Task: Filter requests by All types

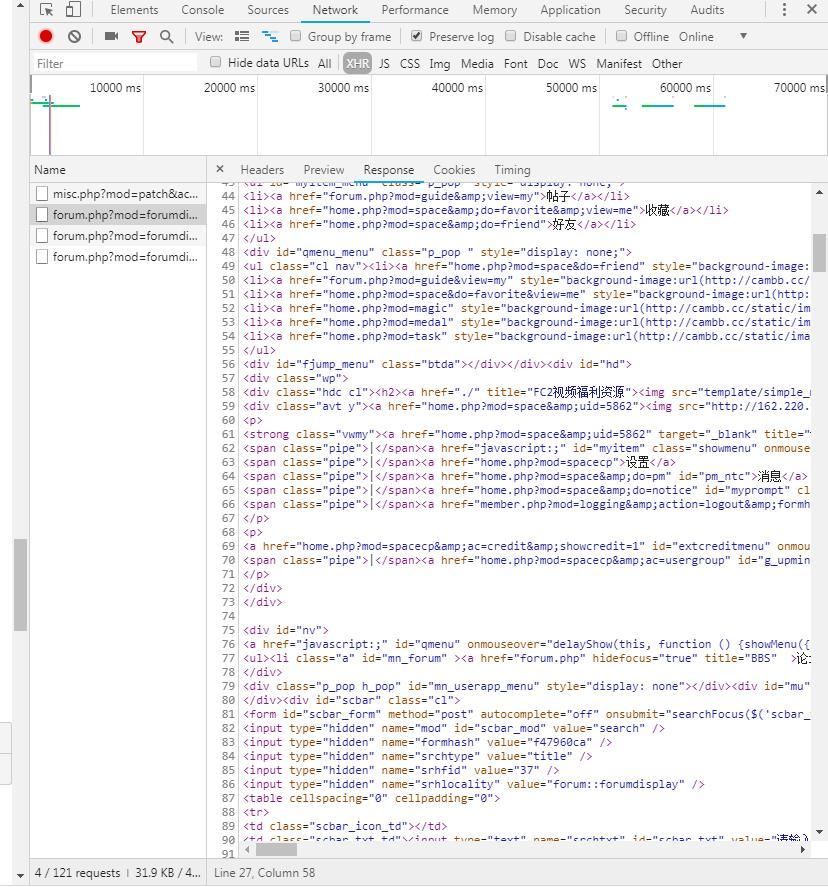Action: click(x=325, y=63)
